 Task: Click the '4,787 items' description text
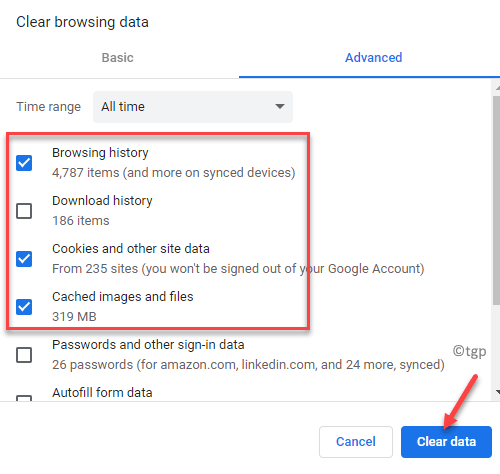(174, 173)
